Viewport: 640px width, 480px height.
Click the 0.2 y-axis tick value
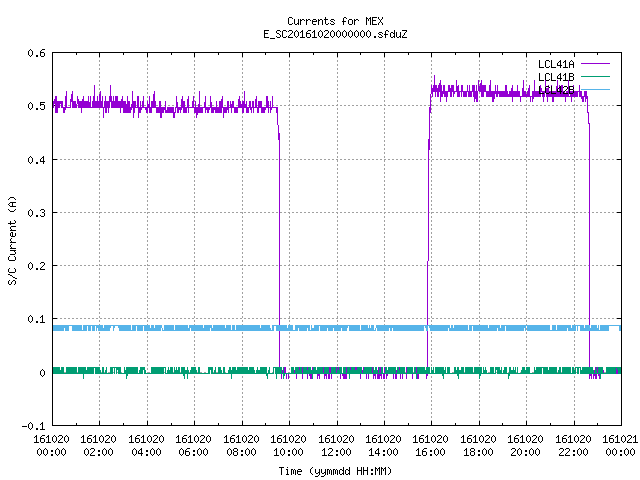coord(36,266)
